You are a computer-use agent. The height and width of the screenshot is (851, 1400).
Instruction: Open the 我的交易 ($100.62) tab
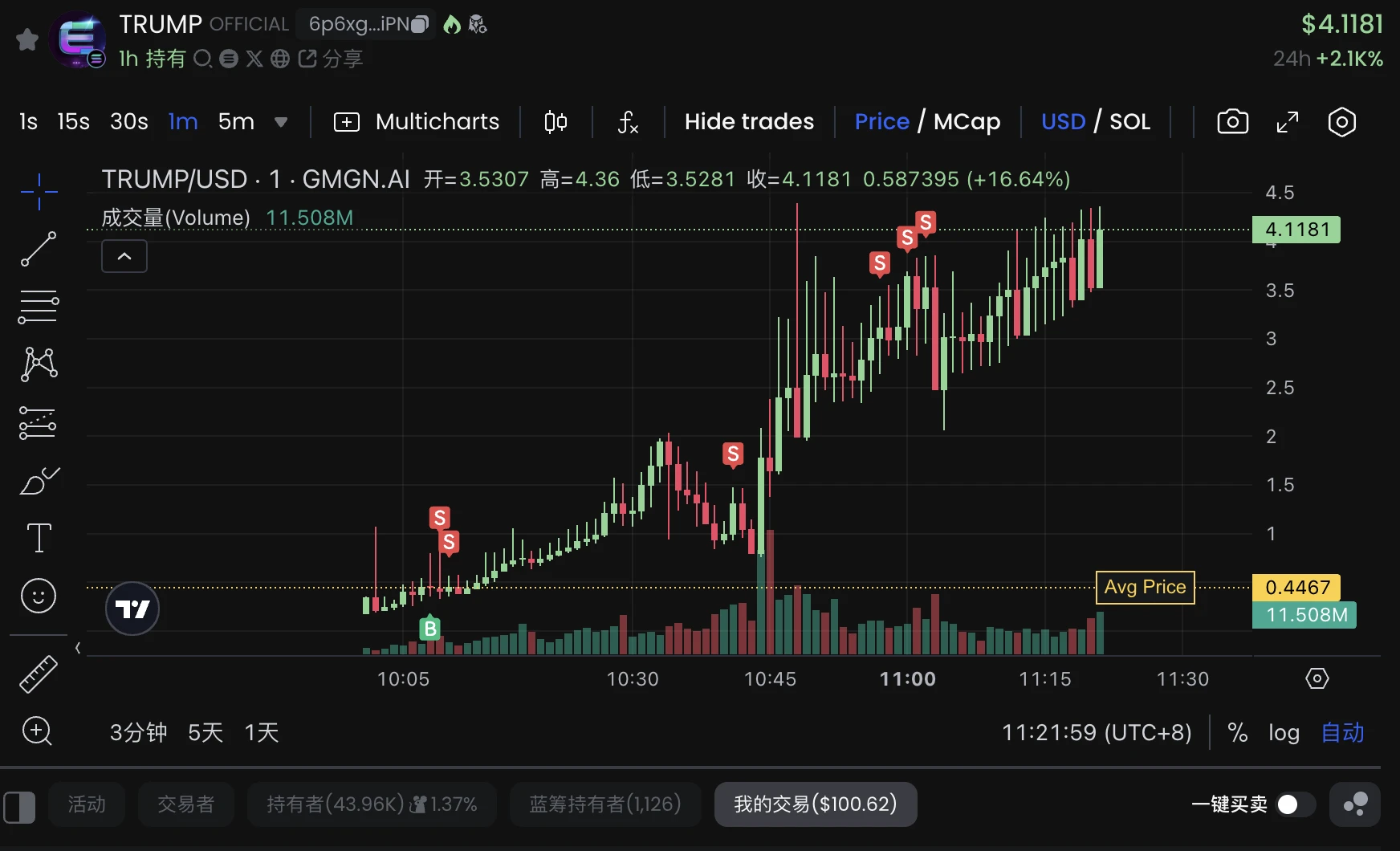click(x=815, y=804)
